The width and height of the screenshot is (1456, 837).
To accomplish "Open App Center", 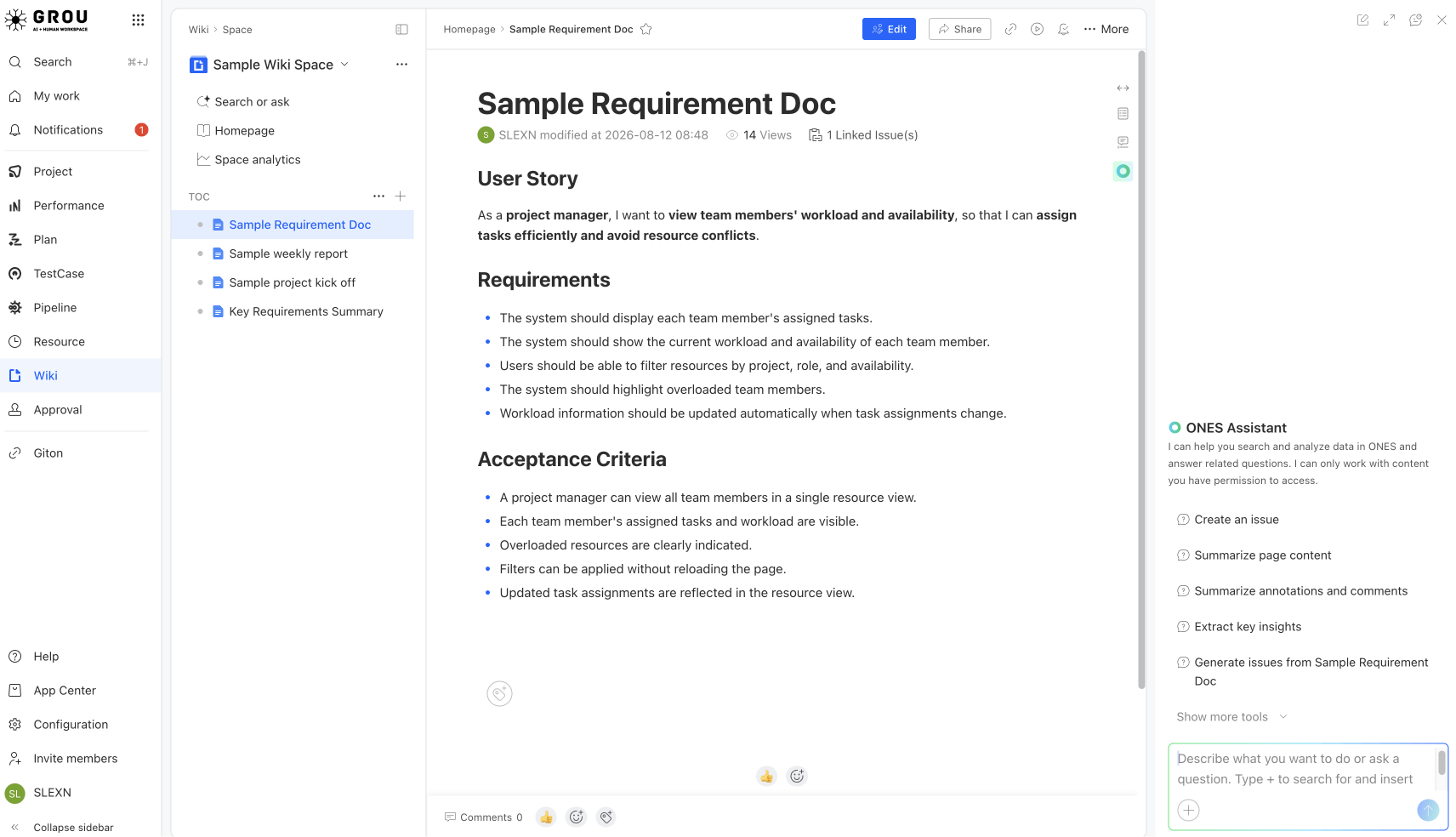I will click(x=81, y=691).
